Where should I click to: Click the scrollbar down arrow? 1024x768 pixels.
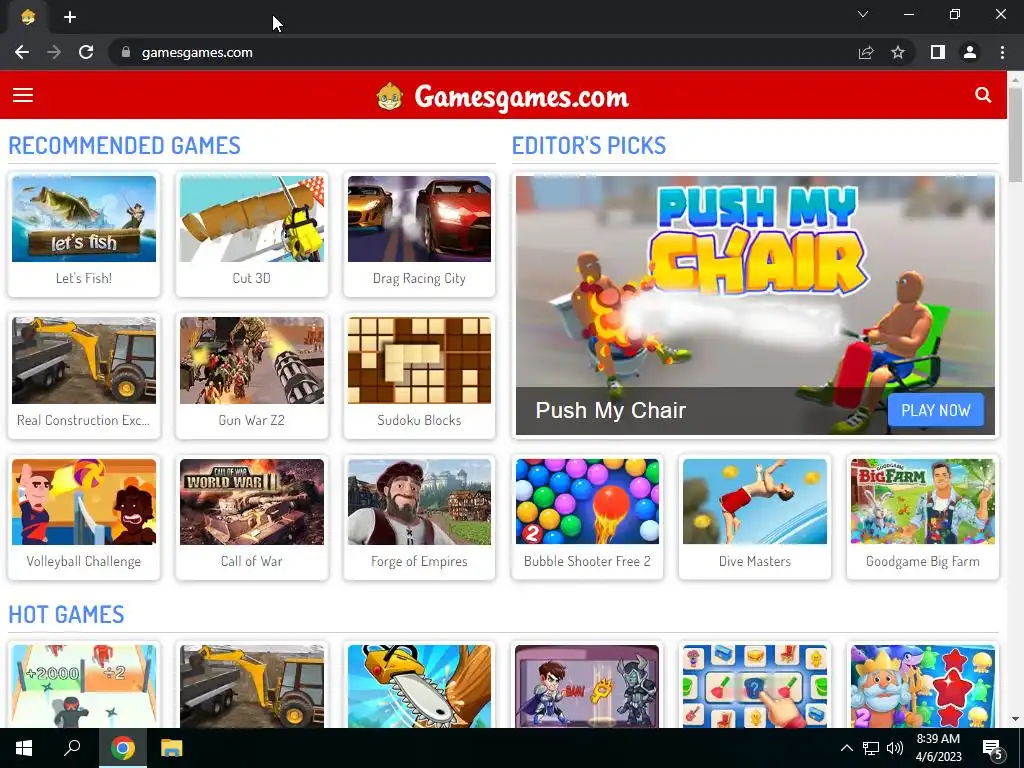click(1016, 719)
